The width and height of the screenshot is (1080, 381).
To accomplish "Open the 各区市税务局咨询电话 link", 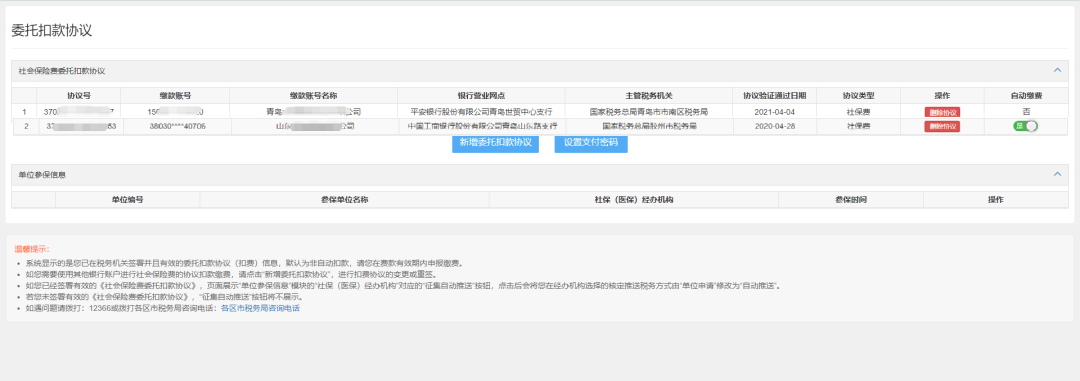I will [260, 308].
